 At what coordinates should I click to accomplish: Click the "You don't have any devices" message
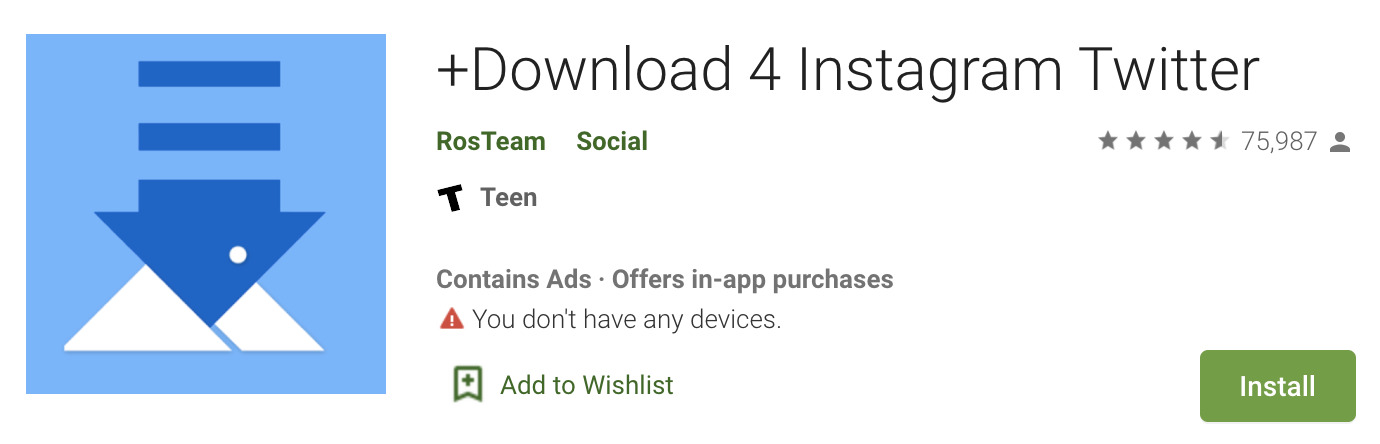click(x=626, y=320)
